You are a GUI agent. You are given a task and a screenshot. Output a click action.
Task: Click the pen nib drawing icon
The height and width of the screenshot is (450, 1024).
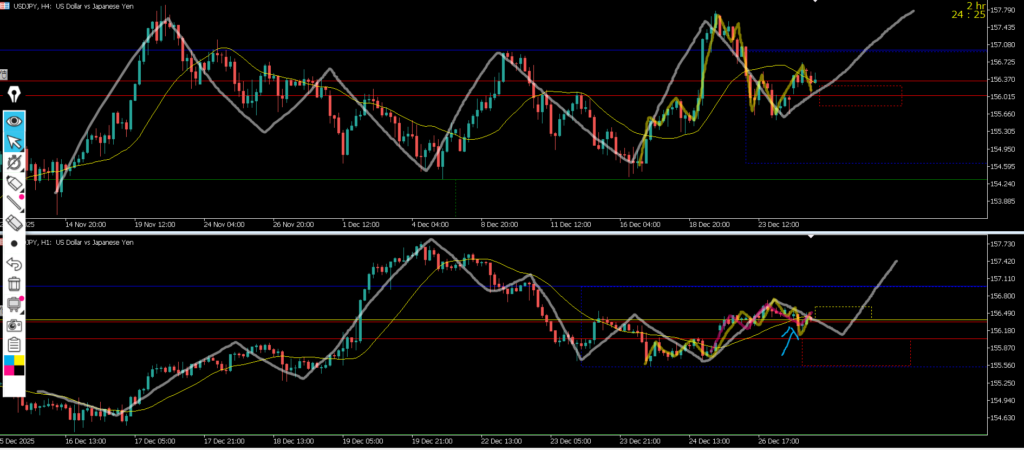(x=15, y=95)
